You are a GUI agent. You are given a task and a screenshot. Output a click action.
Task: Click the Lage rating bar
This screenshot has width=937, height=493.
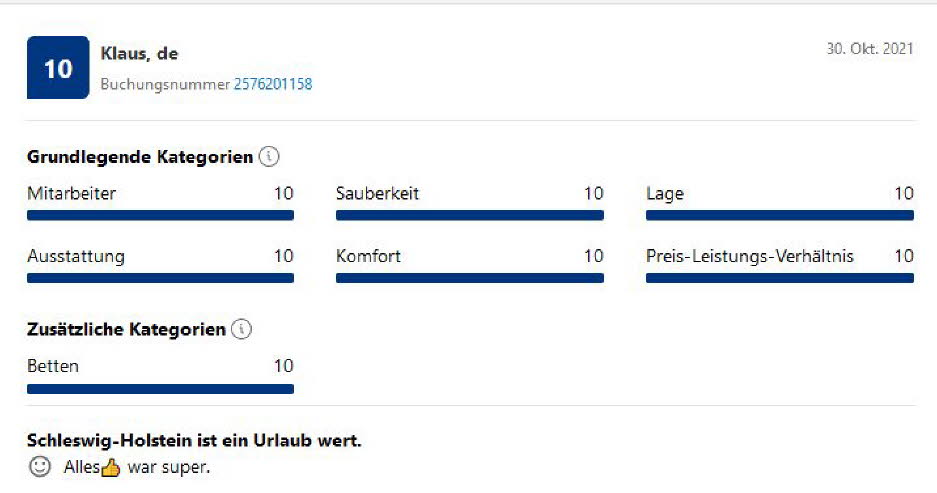780,215
